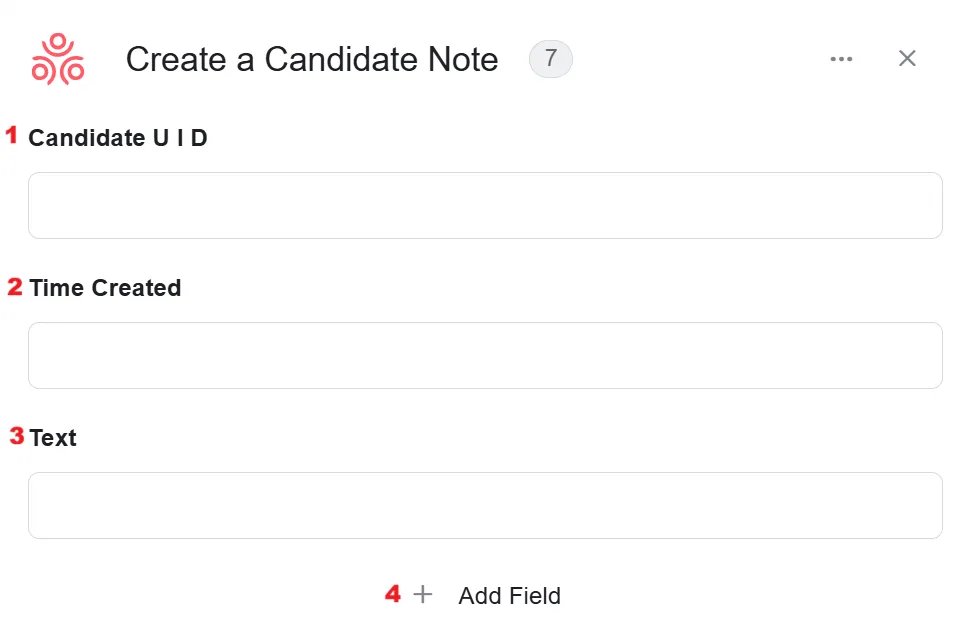Viewport: 963px width, 640px height.
Task: Click the red number 2 marker
Action: click(15, 286)
